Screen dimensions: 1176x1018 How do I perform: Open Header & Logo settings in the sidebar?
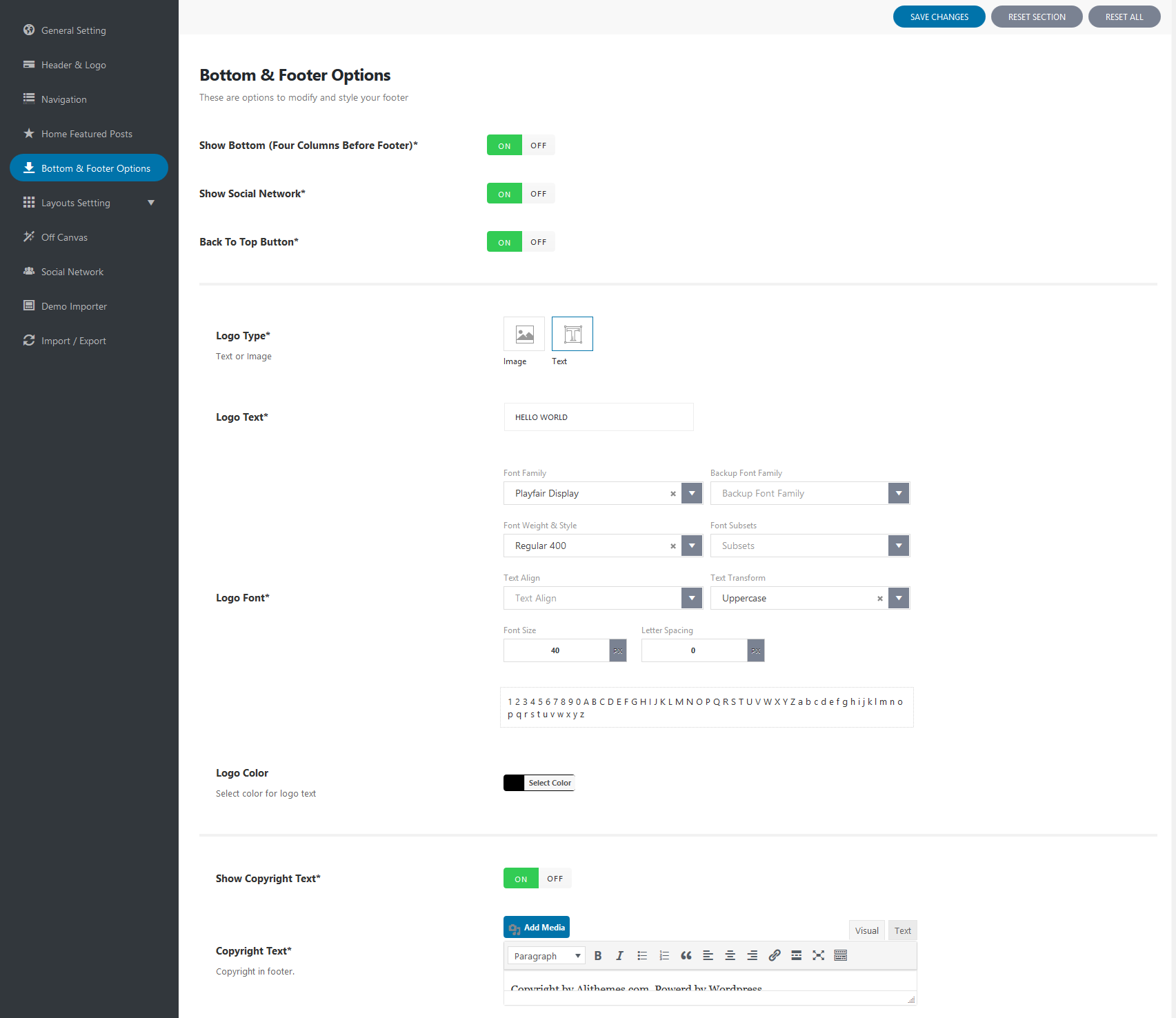tap(74, 65)
